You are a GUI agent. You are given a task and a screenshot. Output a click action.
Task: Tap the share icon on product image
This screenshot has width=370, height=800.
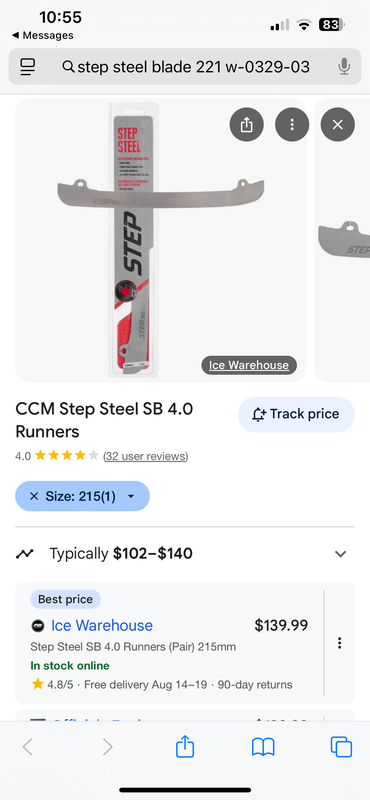[246, 124]
